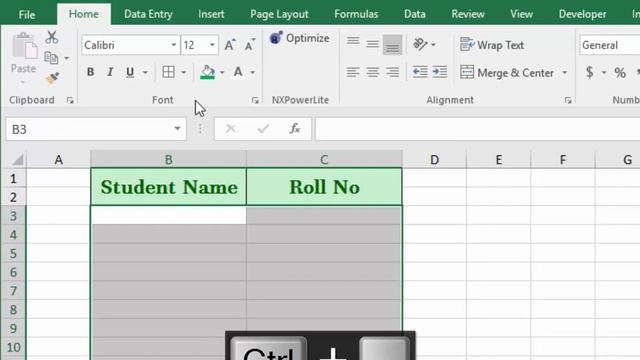Screen dimensions: 640x360
Task: Select row 5 header
Action: coord(13,253)
